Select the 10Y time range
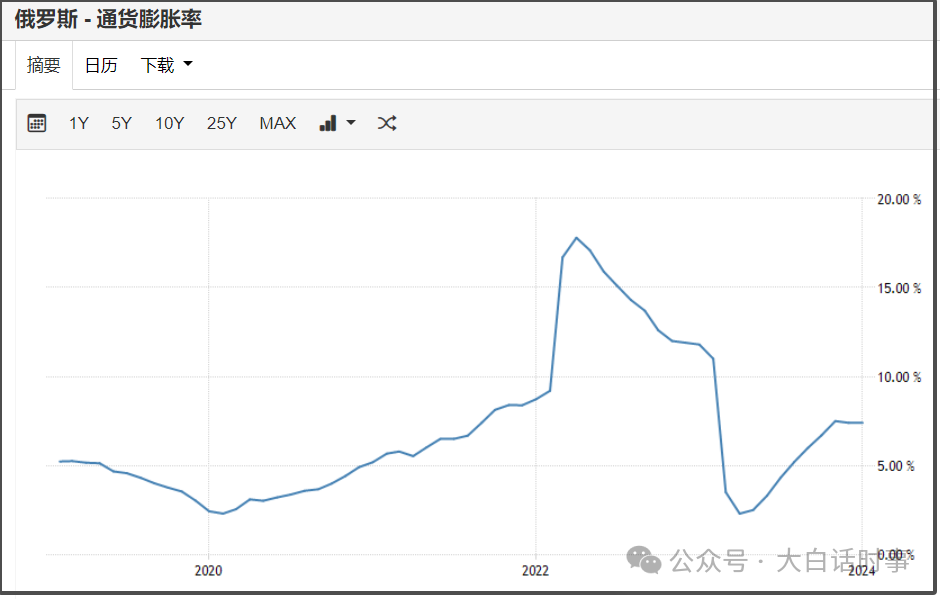The image size is (940, 599). [169, 123]
